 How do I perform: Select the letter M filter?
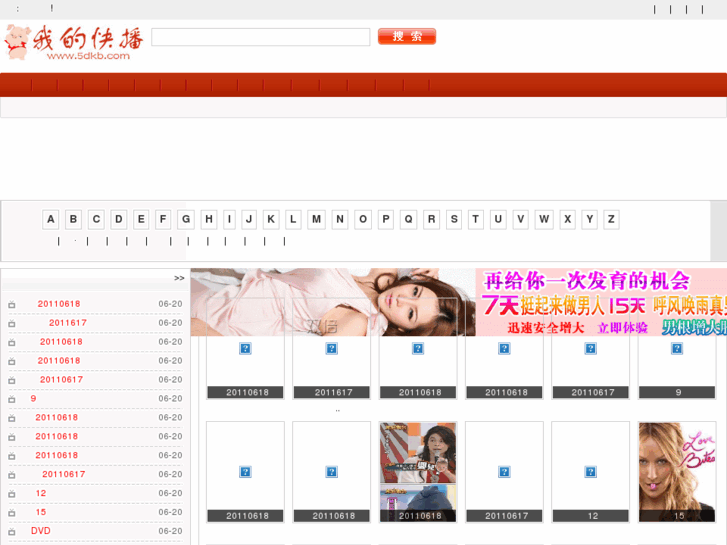[x=316, y=219]
